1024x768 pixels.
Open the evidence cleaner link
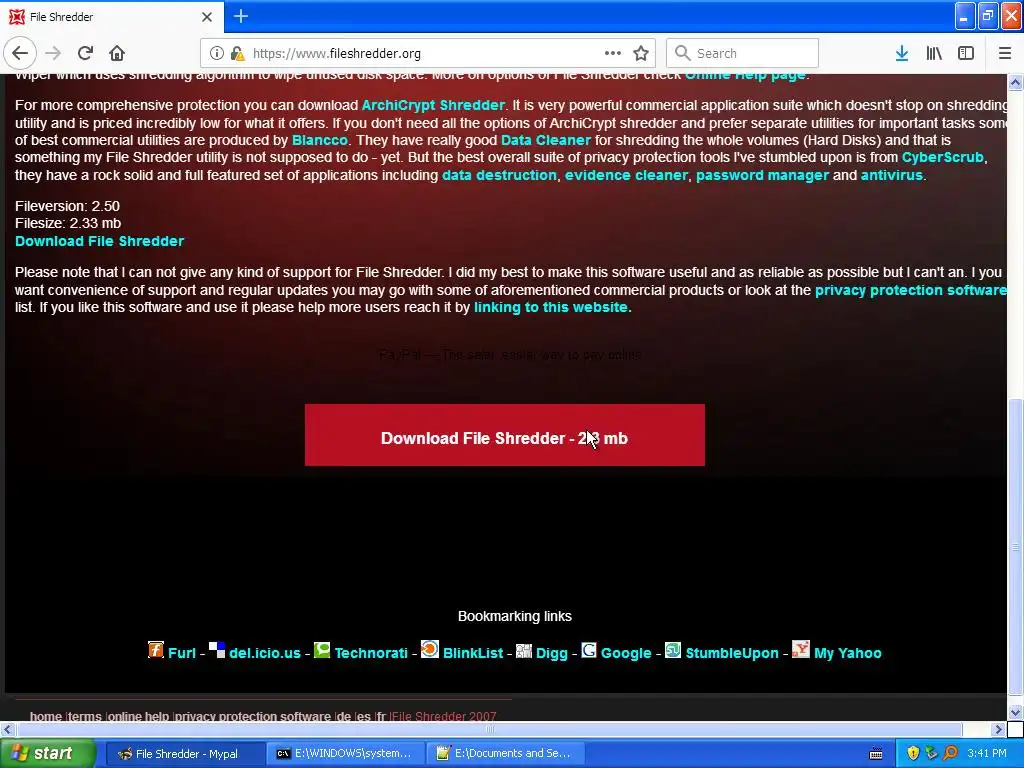click(x=626, y=175)
